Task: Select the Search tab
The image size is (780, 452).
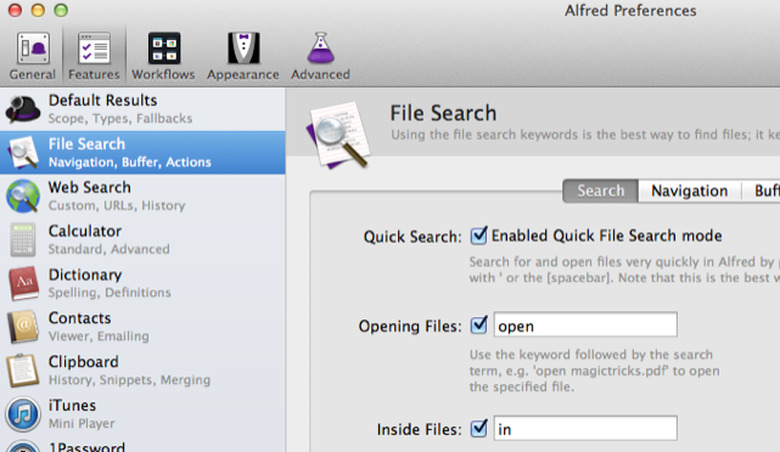Action: pyautogui.click(x=601, y=191)
